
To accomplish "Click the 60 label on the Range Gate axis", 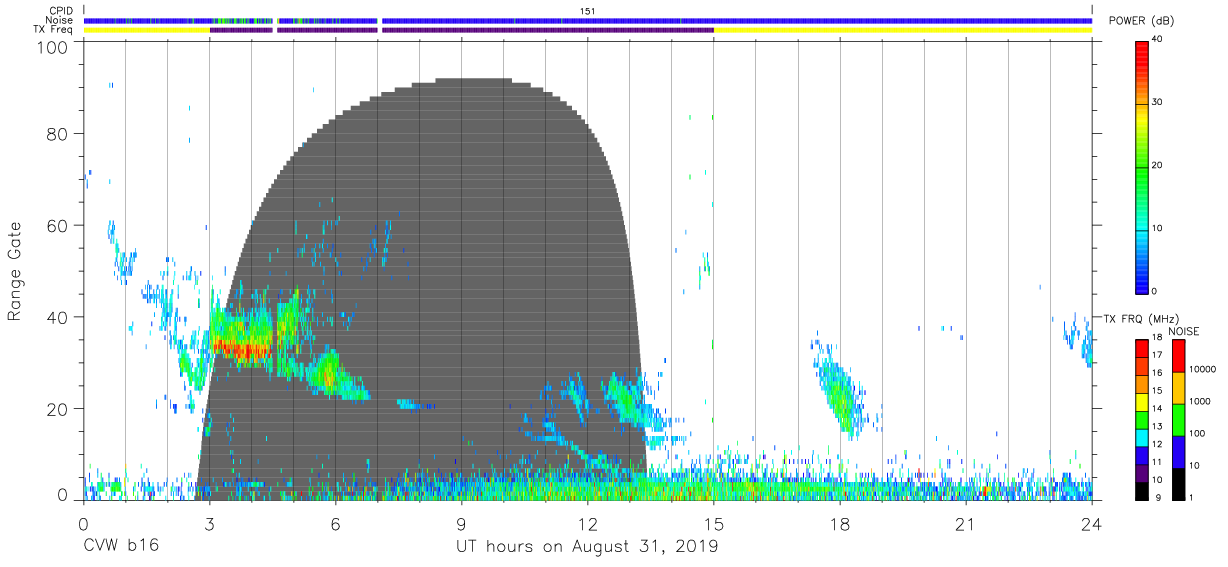I will [x=57, y=225].
